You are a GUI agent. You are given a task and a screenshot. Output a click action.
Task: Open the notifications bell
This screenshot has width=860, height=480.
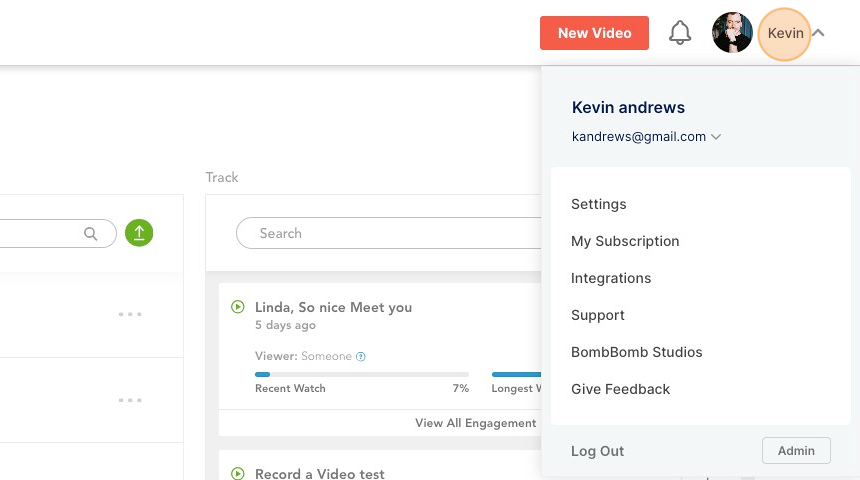[x=680, y=33]
